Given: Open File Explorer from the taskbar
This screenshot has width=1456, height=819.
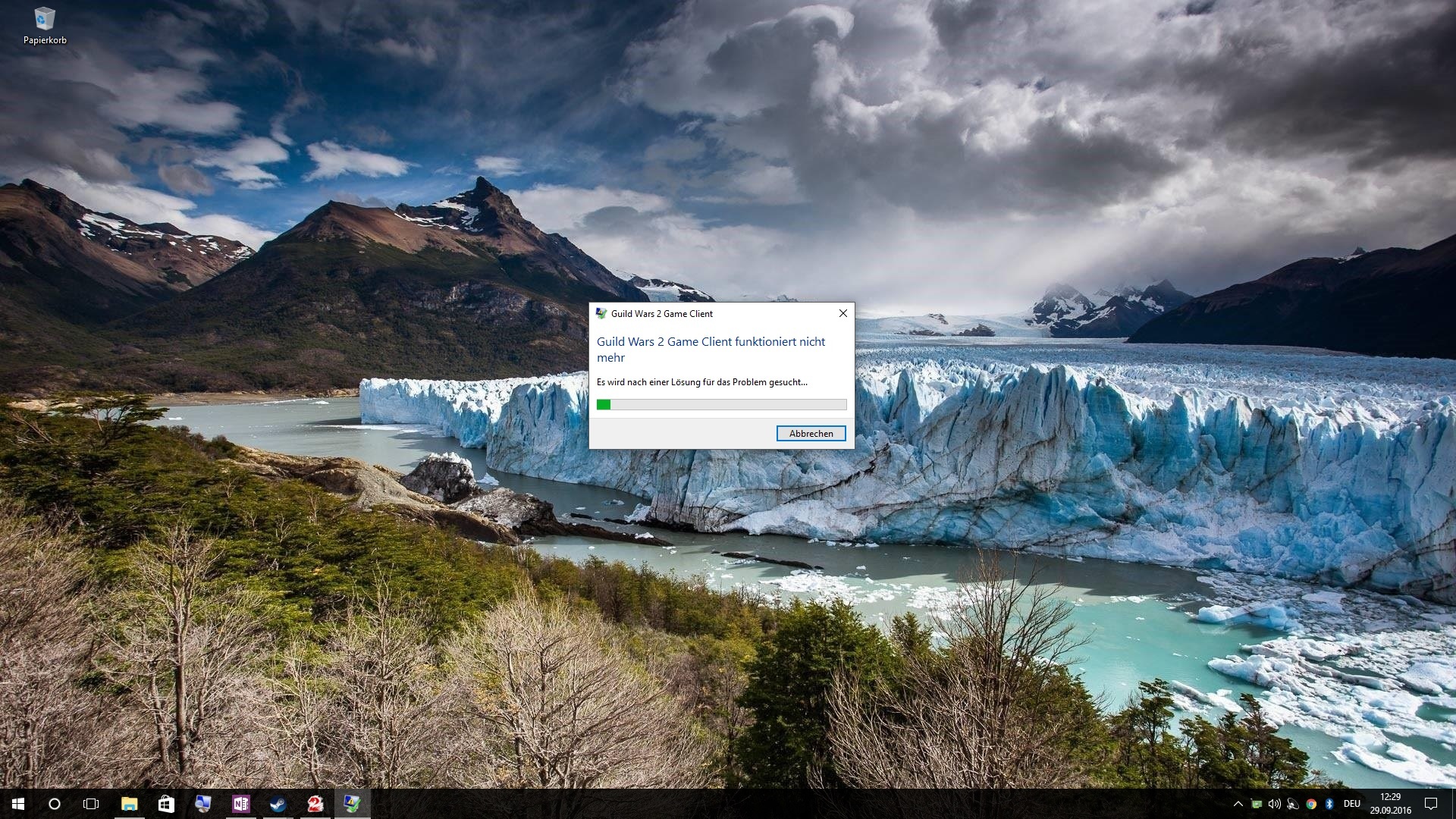Looking at the screenshot, I should 129,804.
